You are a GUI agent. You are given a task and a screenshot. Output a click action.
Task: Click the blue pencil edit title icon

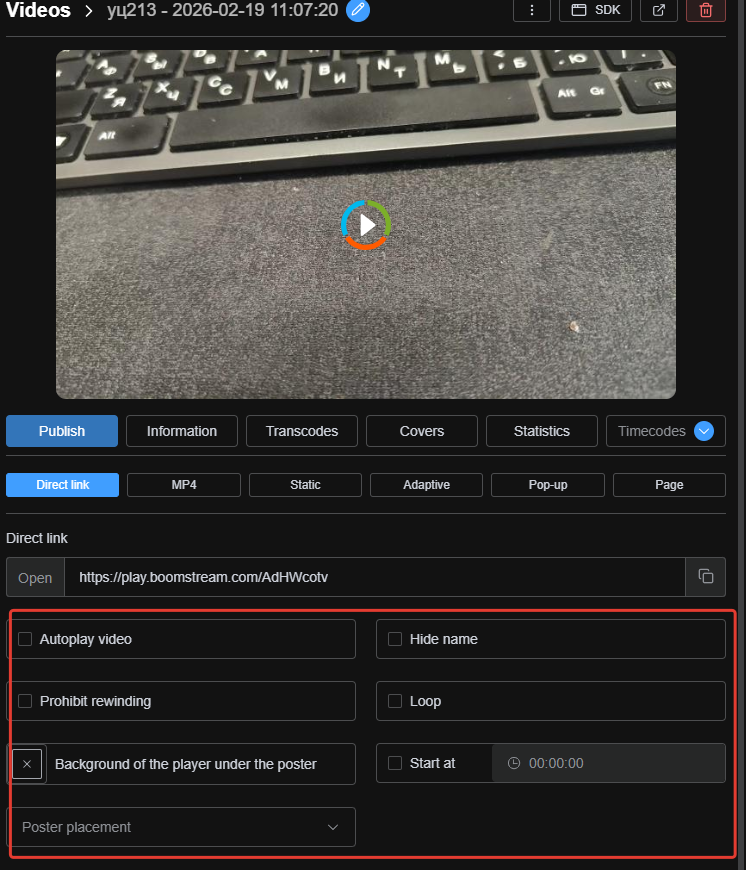[x=358, y=10]
